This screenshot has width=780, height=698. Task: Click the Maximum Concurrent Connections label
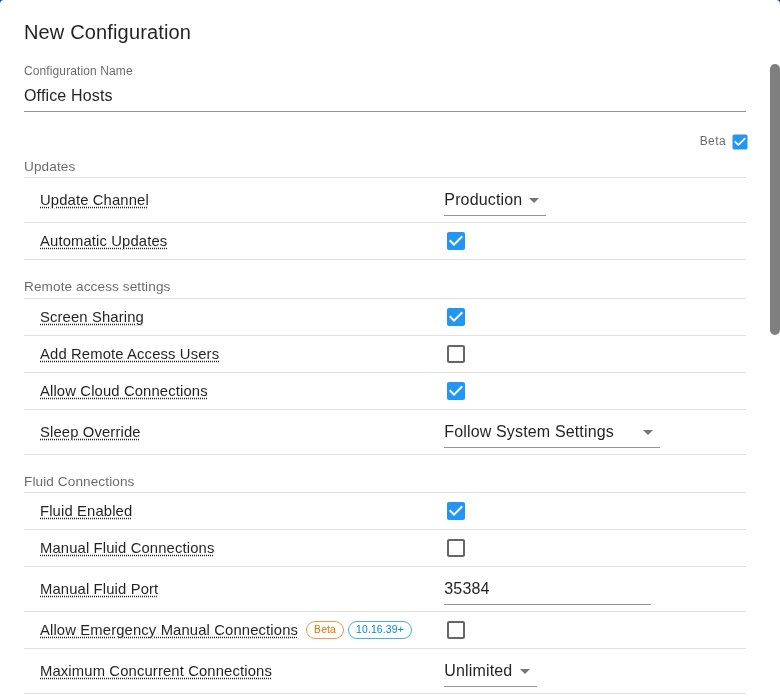click(x=156, y=671)
